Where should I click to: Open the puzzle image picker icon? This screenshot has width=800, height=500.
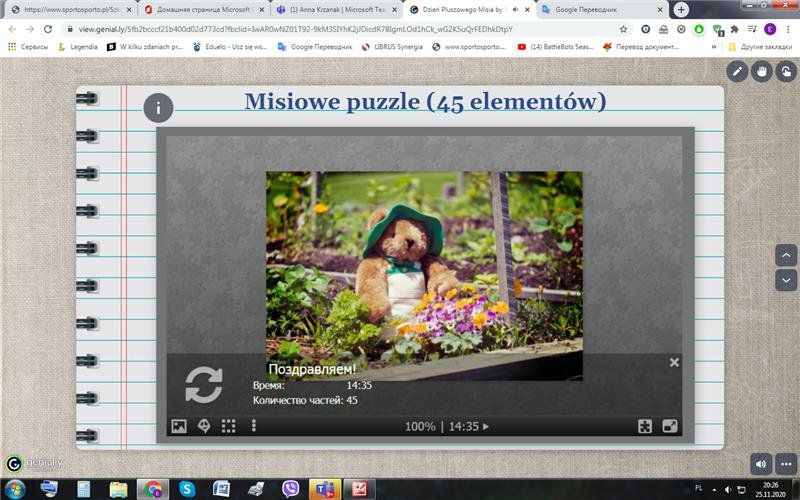(179, 426)
